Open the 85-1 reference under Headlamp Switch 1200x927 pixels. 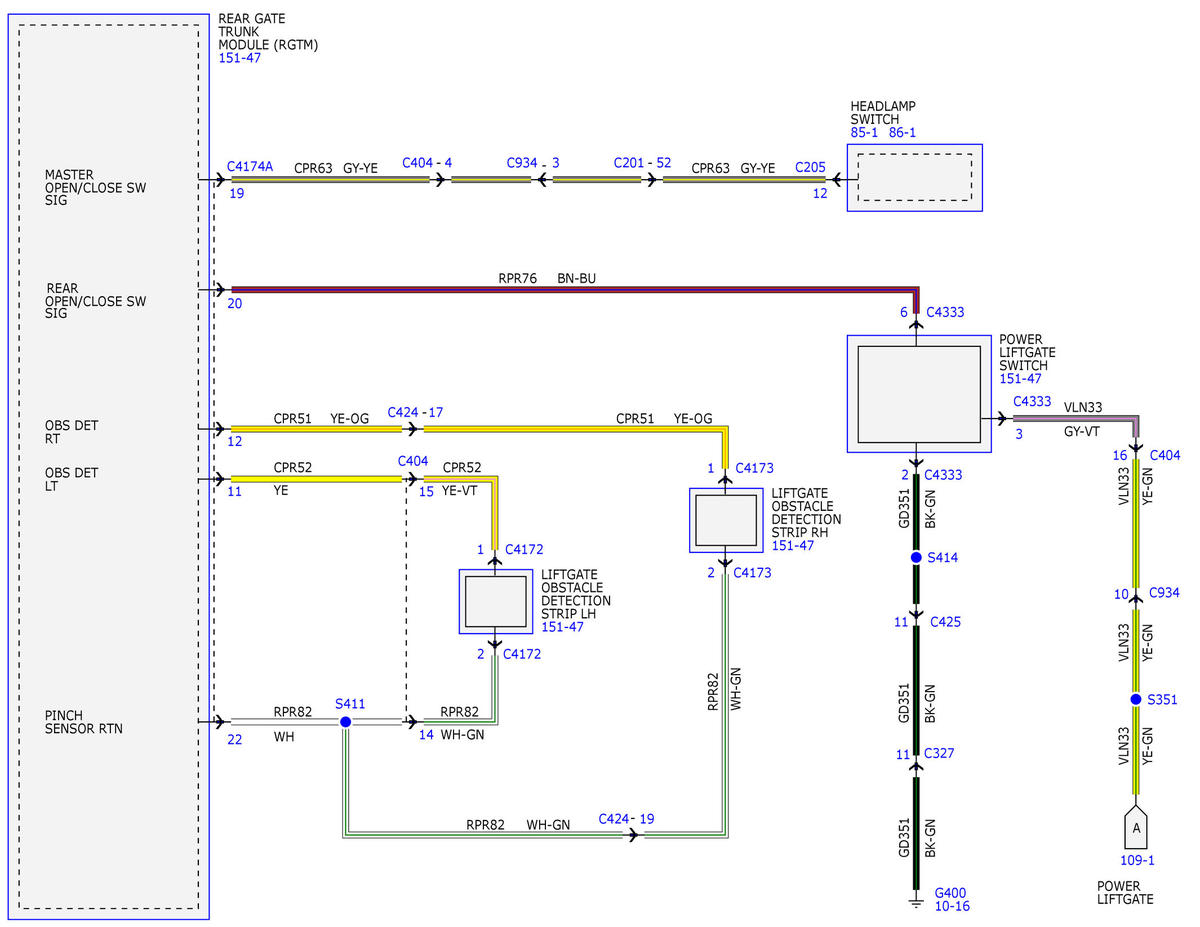tap(864, 132)
